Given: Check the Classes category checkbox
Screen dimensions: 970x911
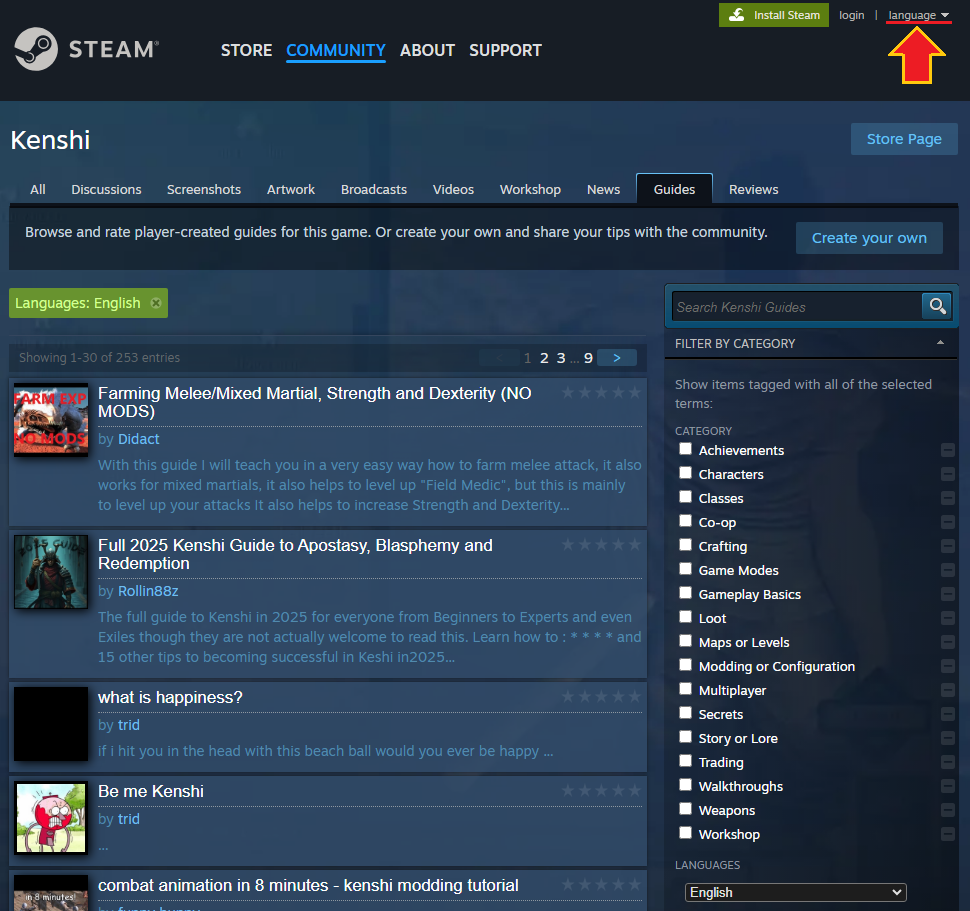Looking at the screenshot, I should click(685, 497).
